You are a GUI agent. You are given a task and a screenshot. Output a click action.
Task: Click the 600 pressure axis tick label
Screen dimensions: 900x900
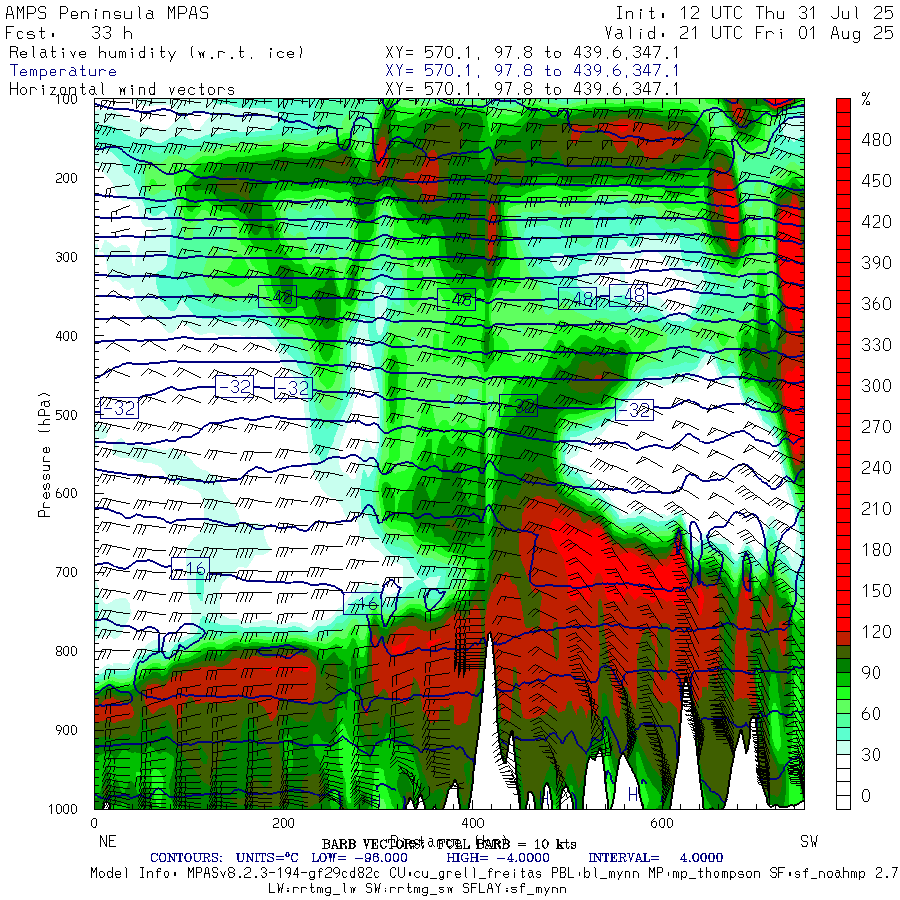[66, 493]
